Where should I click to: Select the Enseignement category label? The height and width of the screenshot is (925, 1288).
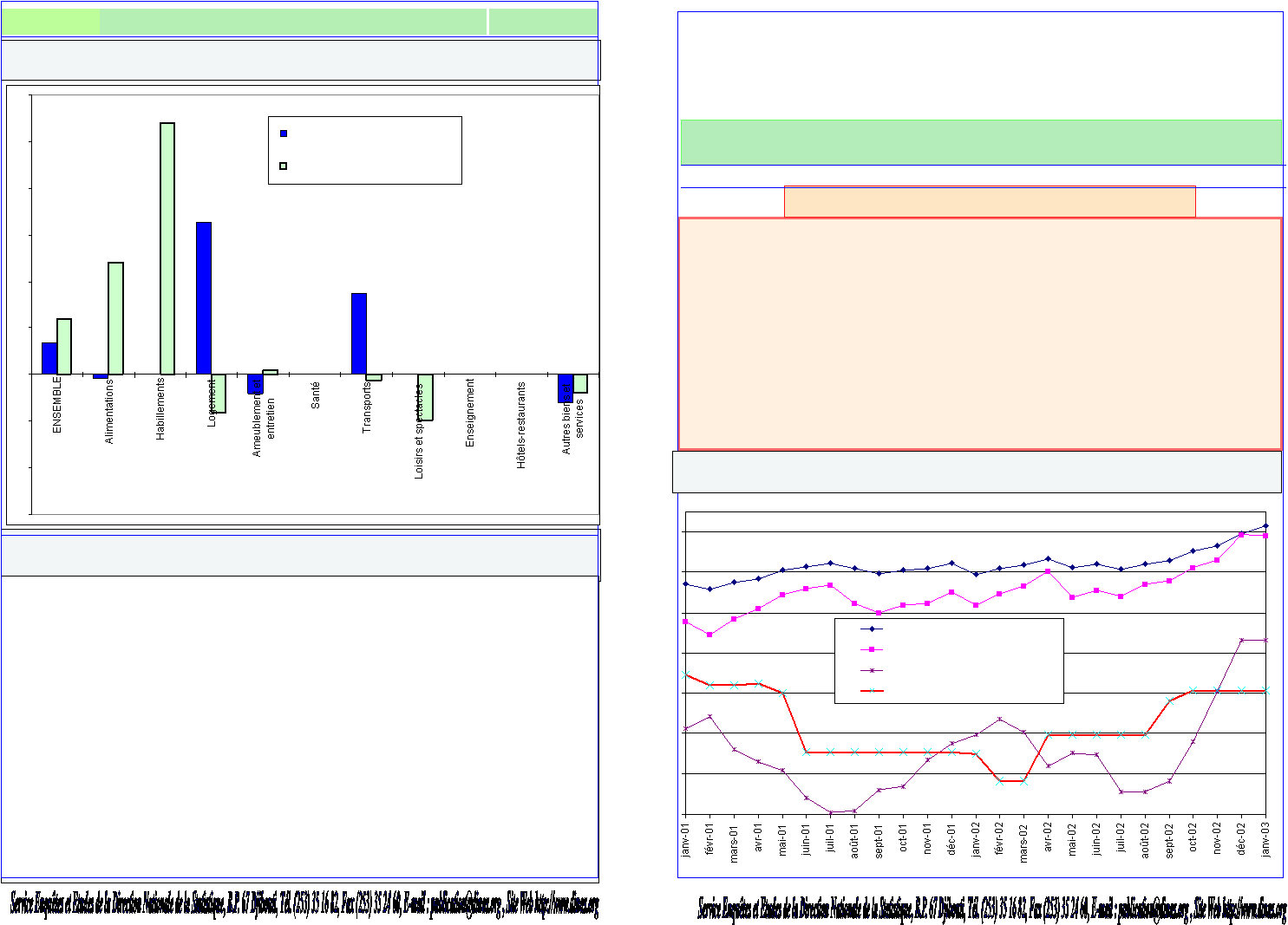coord(470,413)
